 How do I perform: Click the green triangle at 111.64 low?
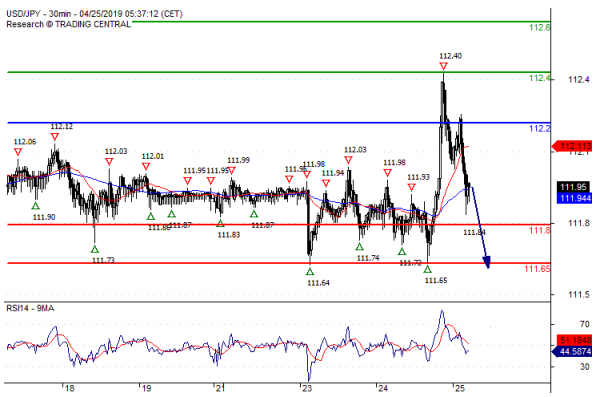click(x=310, y=272)
